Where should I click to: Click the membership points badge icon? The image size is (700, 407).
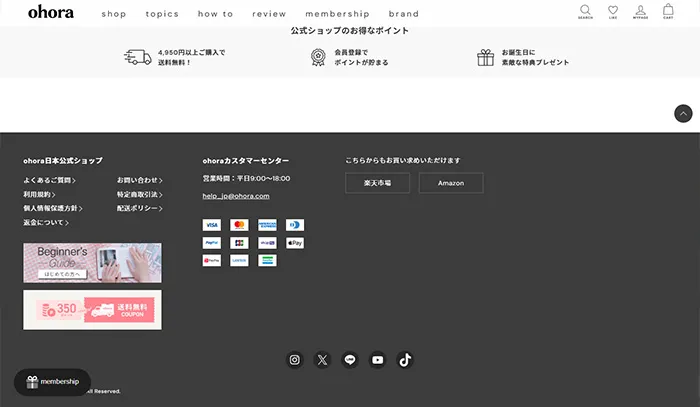[x=318, y=57]
